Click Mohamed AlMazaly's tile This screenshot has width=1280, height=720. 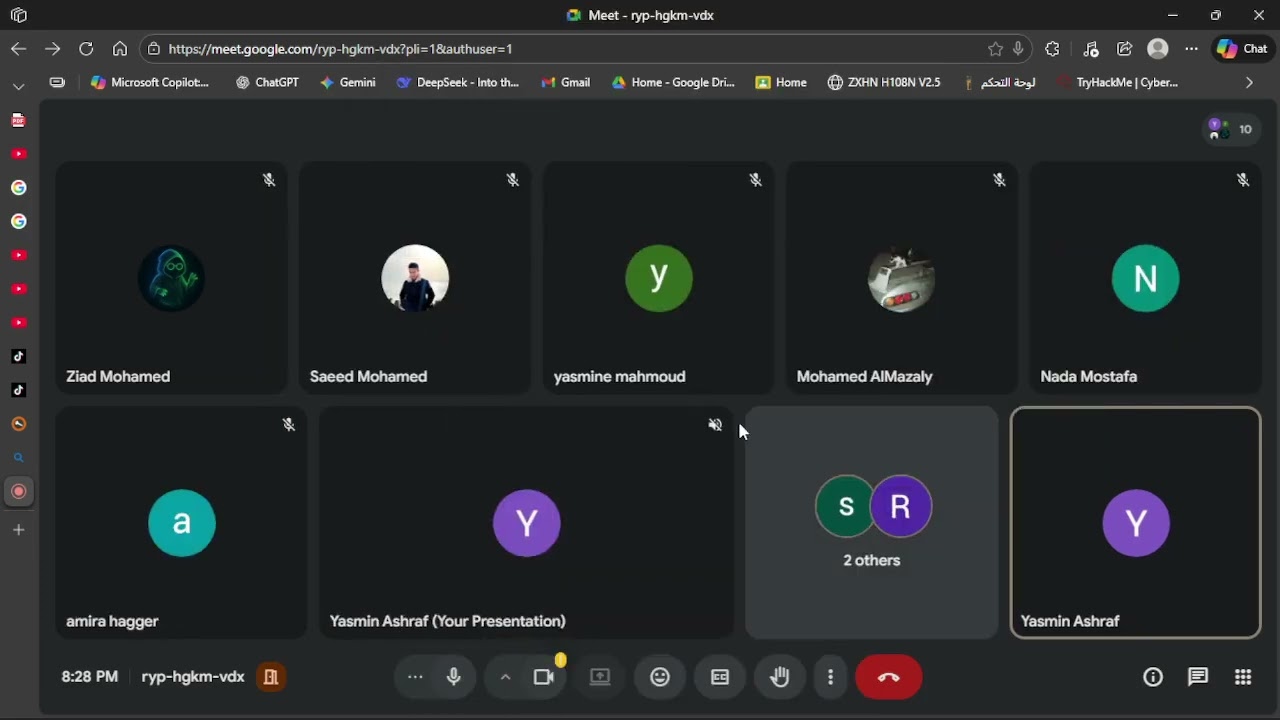tap(902, 278)
